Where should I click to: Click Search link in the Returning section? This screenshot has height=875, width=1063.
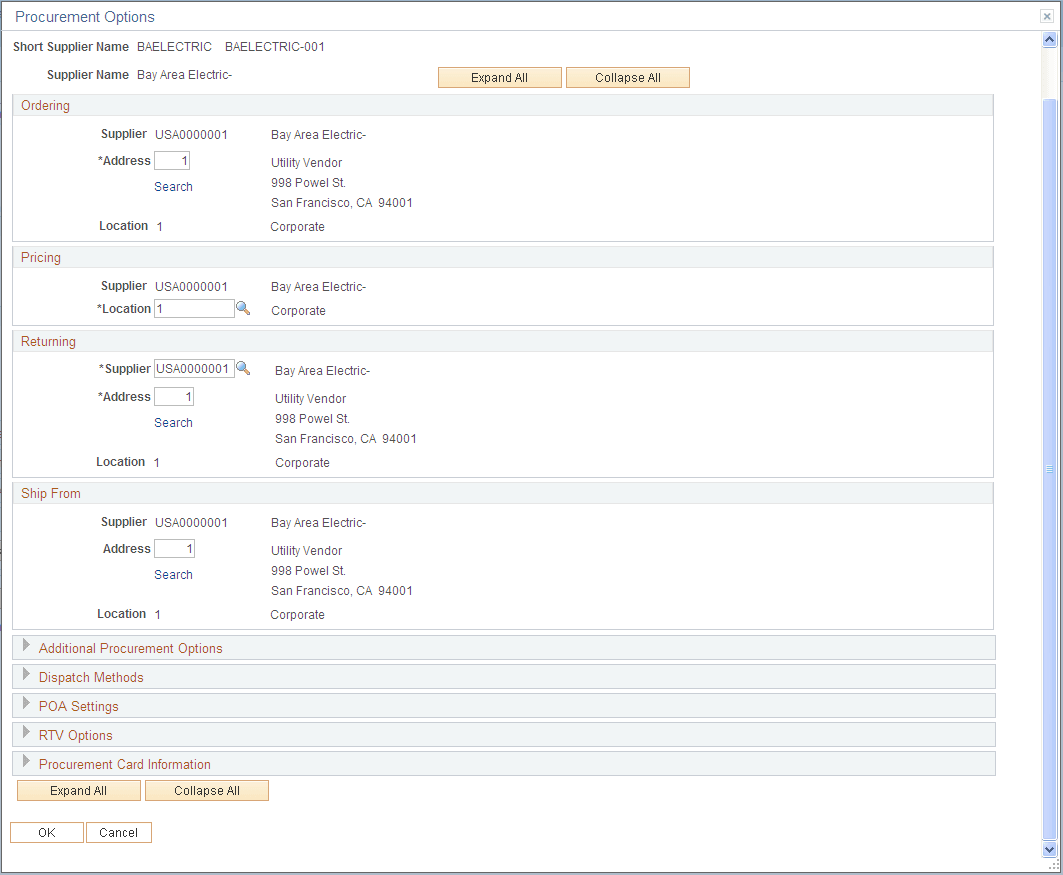click(173, 422)
